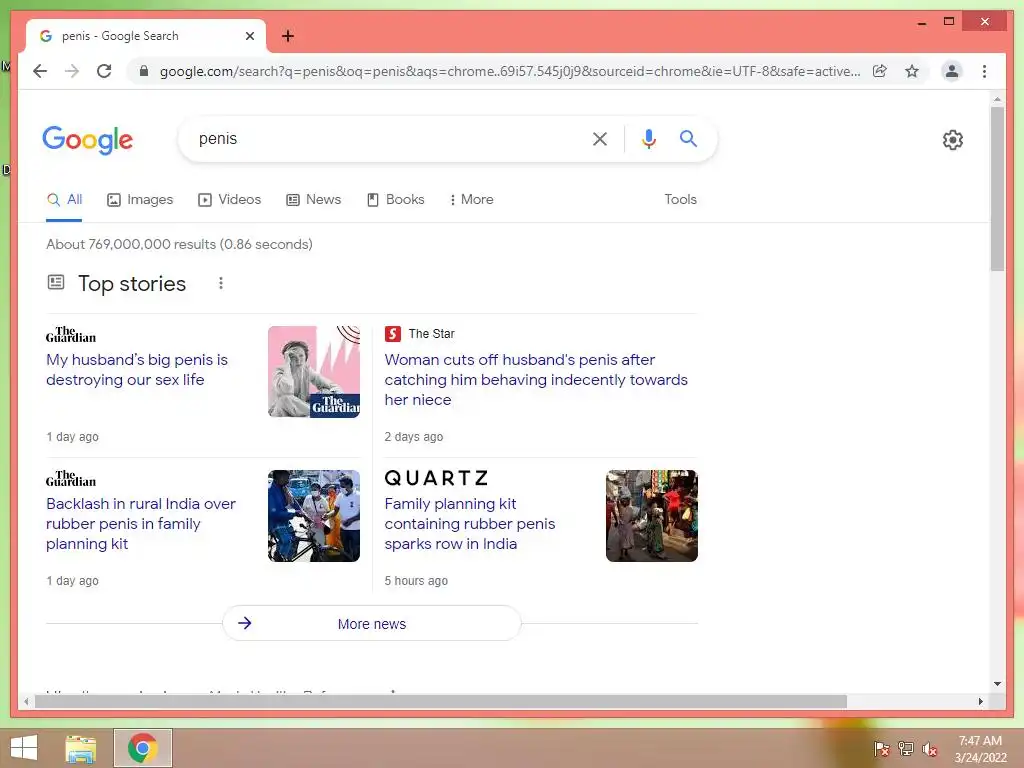Screen dimensions: 1024x768
Task: Click the address bar URL
Action: click(x=509, y=71)
